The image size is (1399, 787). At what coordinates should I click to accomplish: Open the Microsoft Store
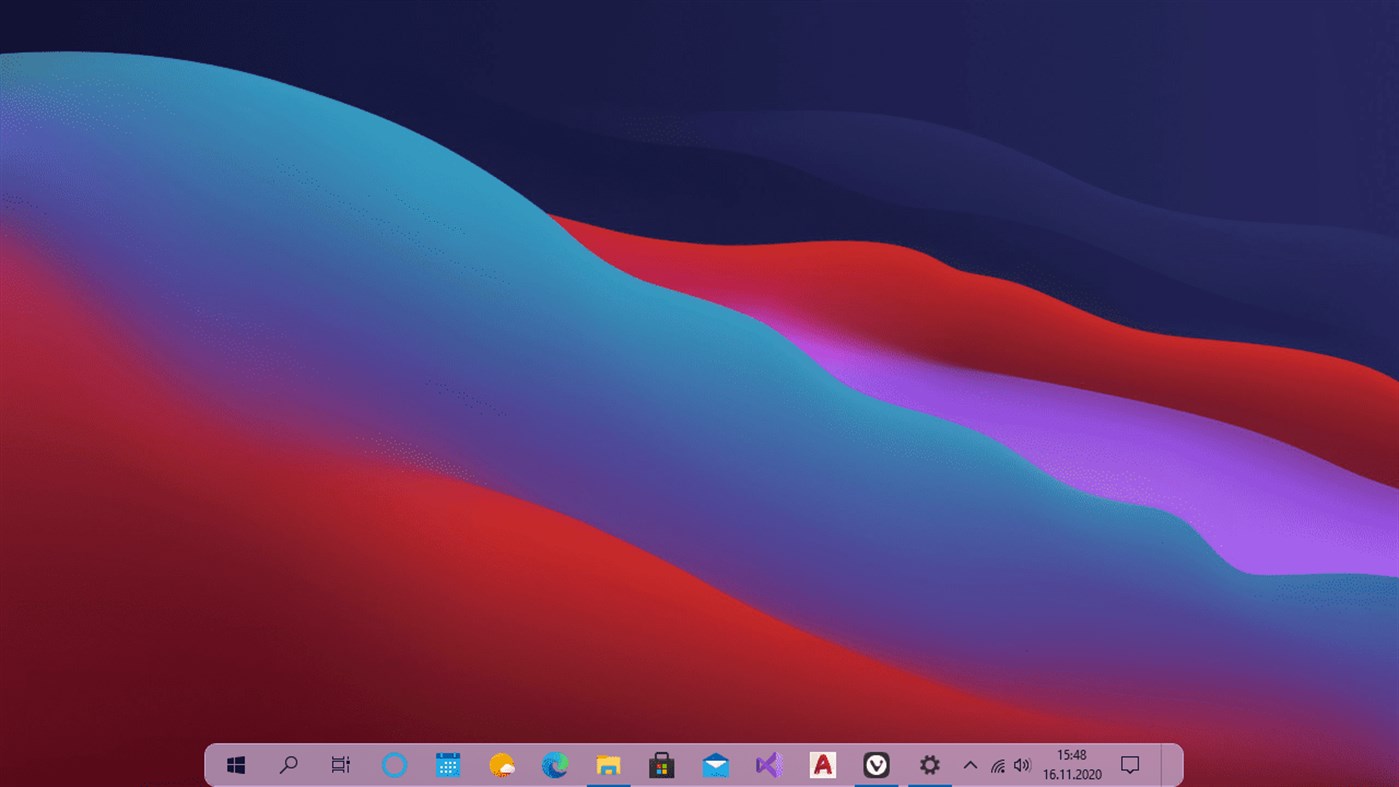(x=661, y=764)
